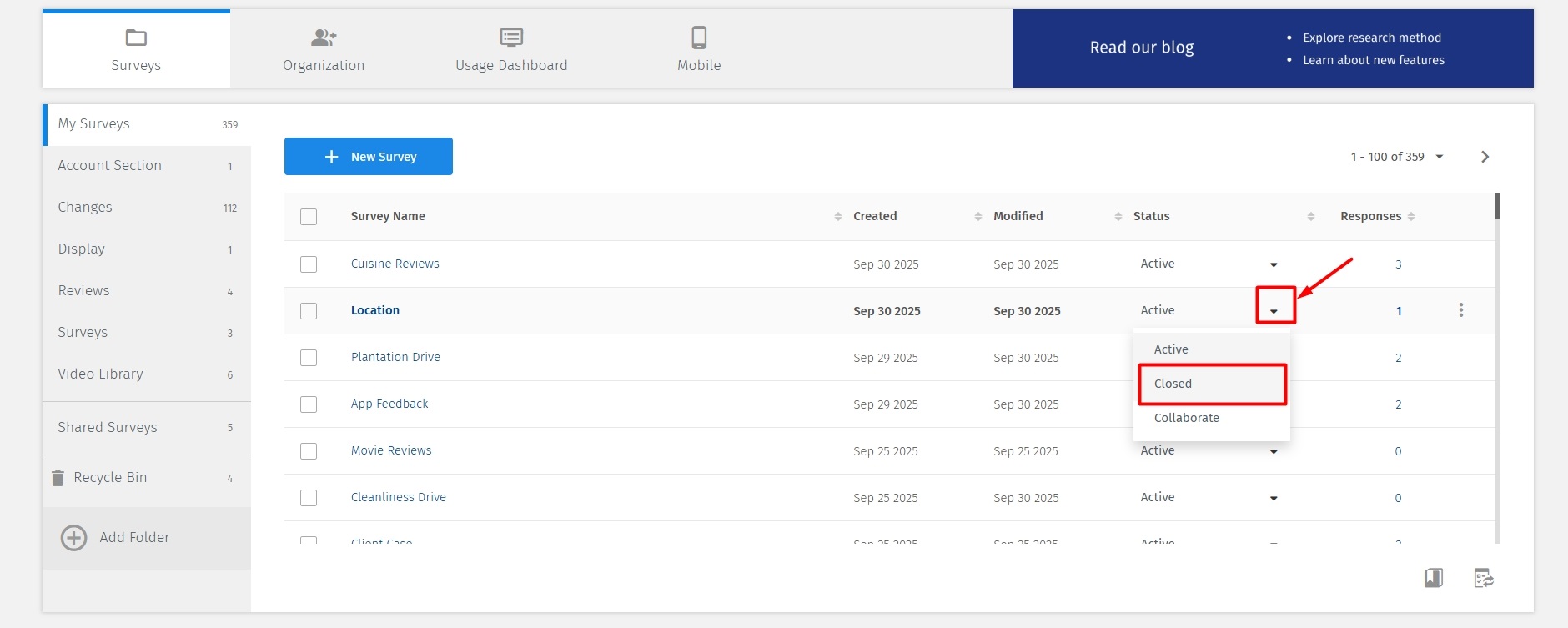This screenshot has height=628, width=1568.
Task: Tick the Plantation Drive survey checkbox
Action: click(x=309, y=358)
